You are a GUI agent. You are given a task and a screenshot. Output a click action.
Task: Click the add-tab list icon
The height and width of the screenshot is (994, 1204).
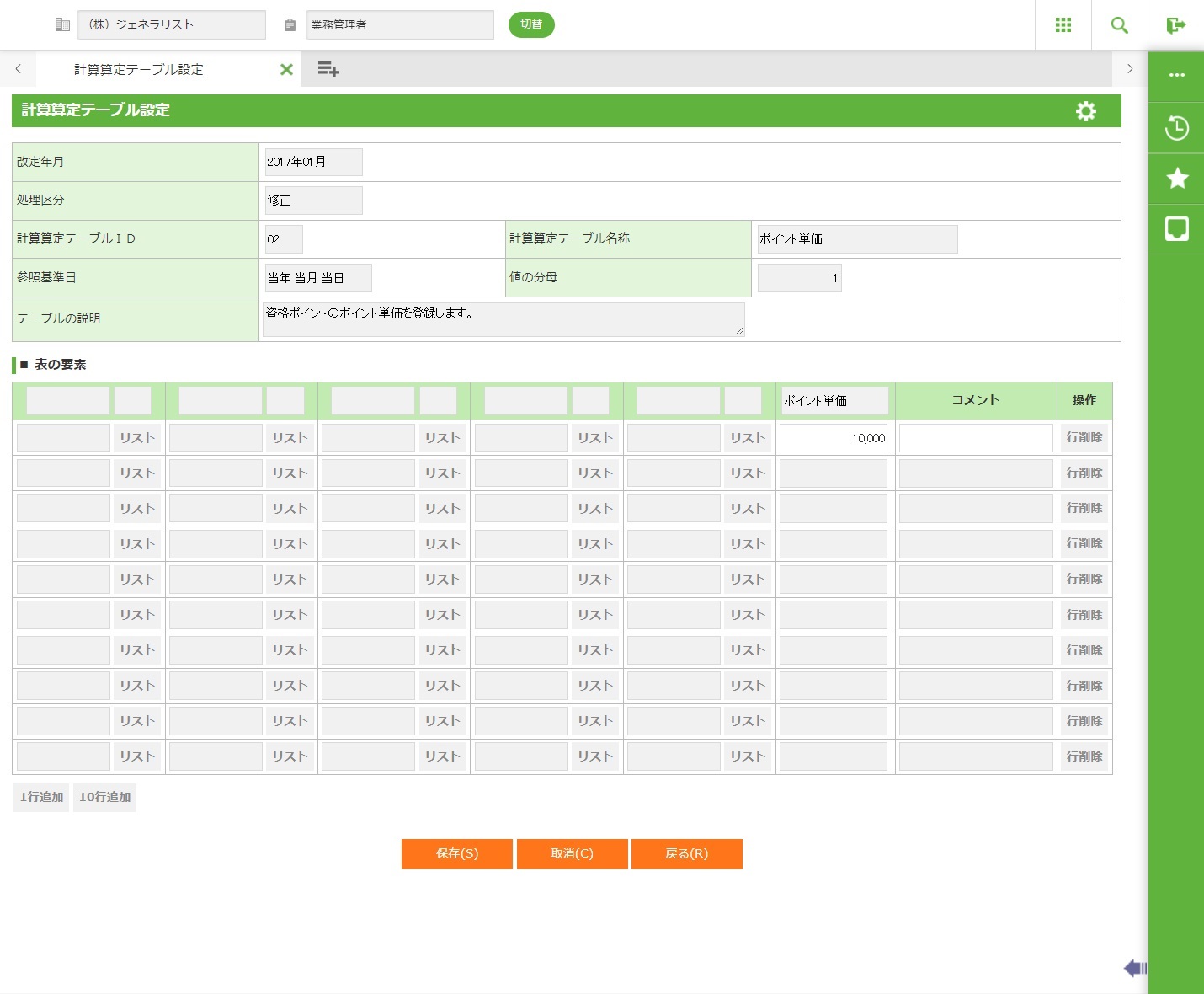[328, 70]
